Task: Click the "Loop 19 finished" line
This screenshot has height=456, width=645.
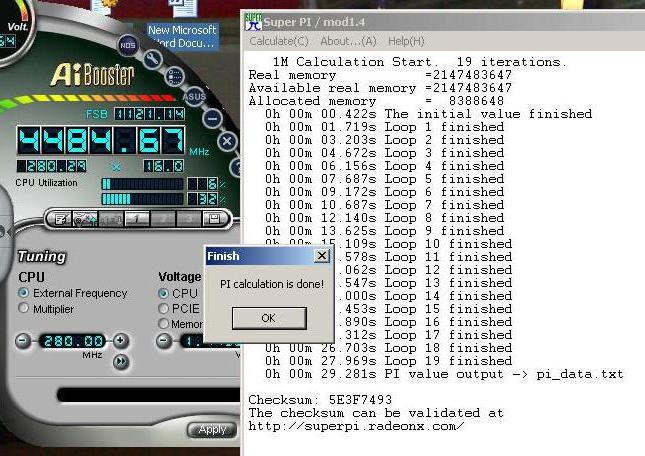Action: click(x=388, y=361)
